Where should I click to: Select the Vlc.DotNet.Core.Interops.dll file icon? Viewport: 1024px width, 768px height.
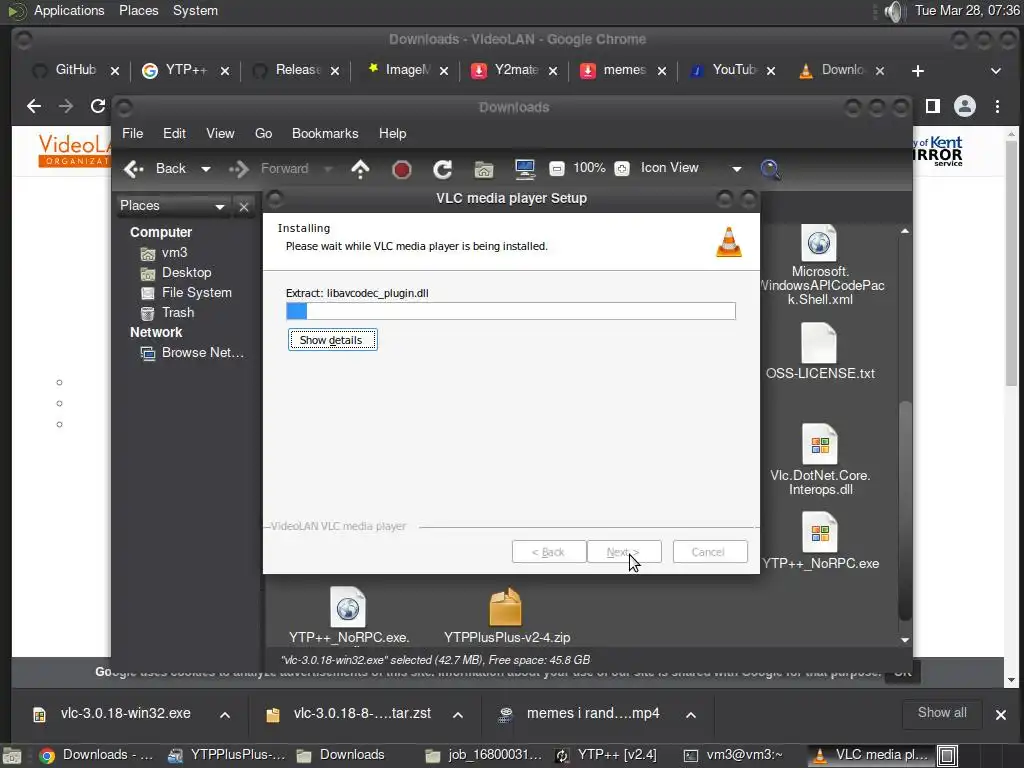(820, 444)
